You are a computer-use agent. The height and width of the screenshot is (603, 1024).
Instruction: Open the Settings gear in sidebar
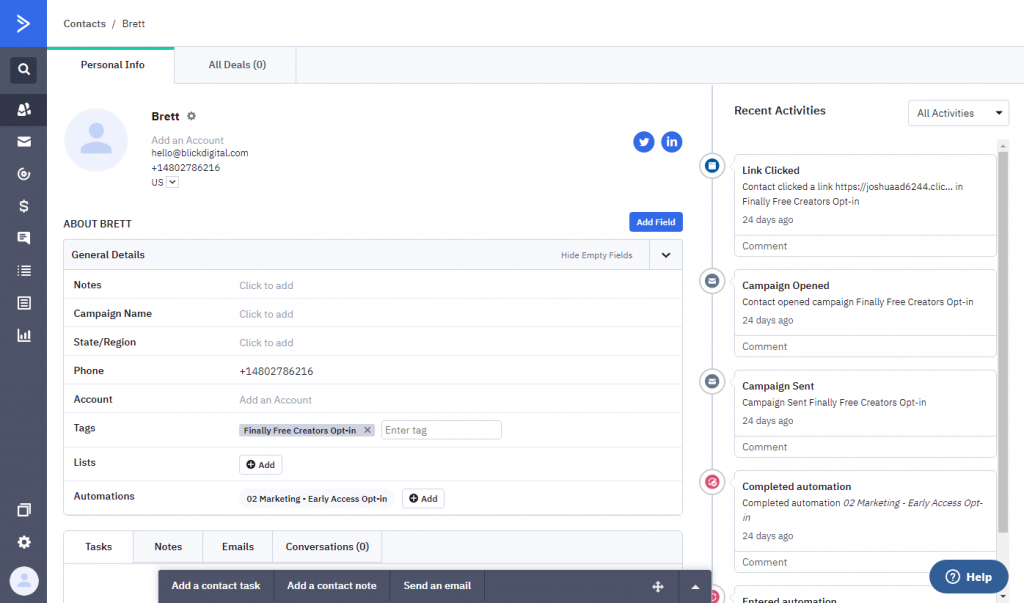pos(24,542)
